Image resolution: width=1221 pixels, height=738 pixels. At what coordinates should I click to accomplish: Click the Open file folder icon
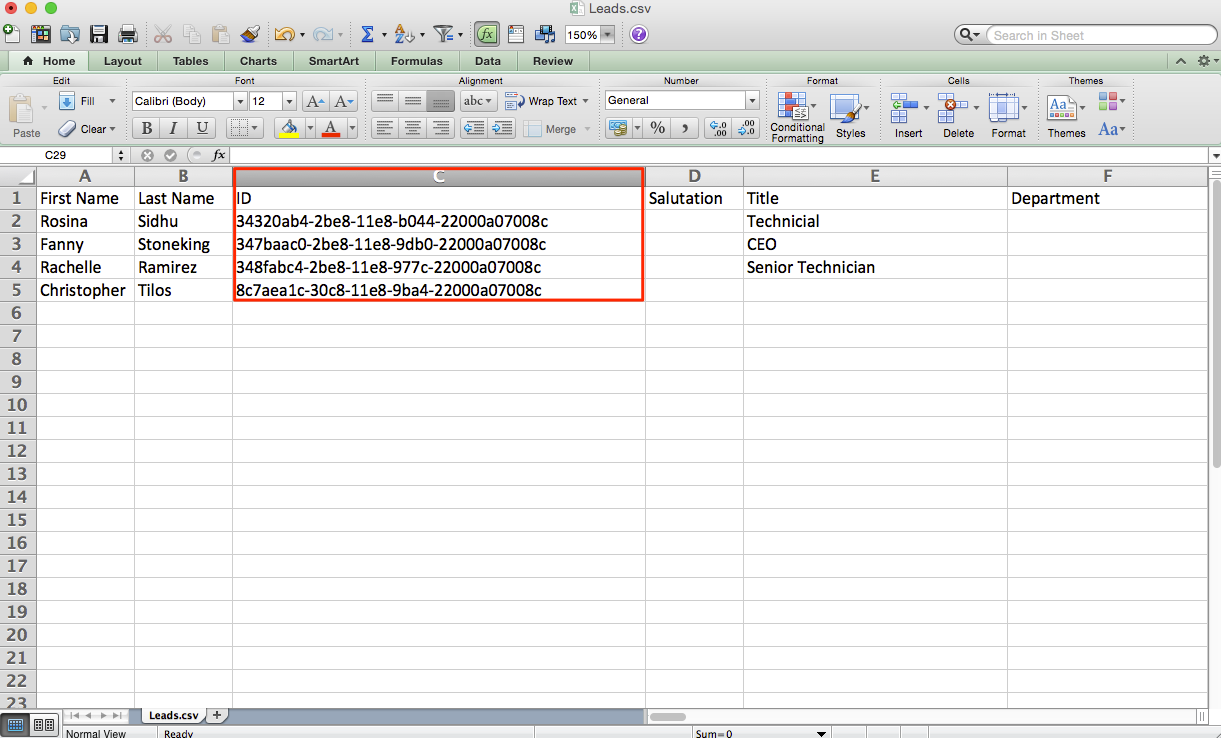click(x=70, y=35)
